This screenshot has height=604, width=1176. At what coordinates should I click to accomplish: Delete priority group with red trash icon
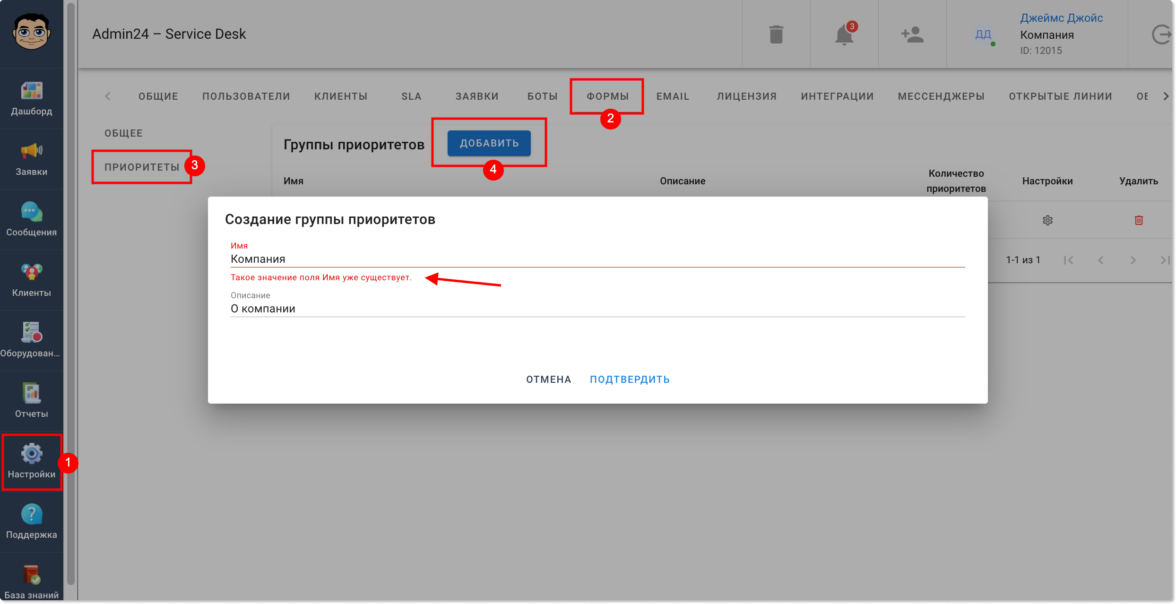point(1138,221)
